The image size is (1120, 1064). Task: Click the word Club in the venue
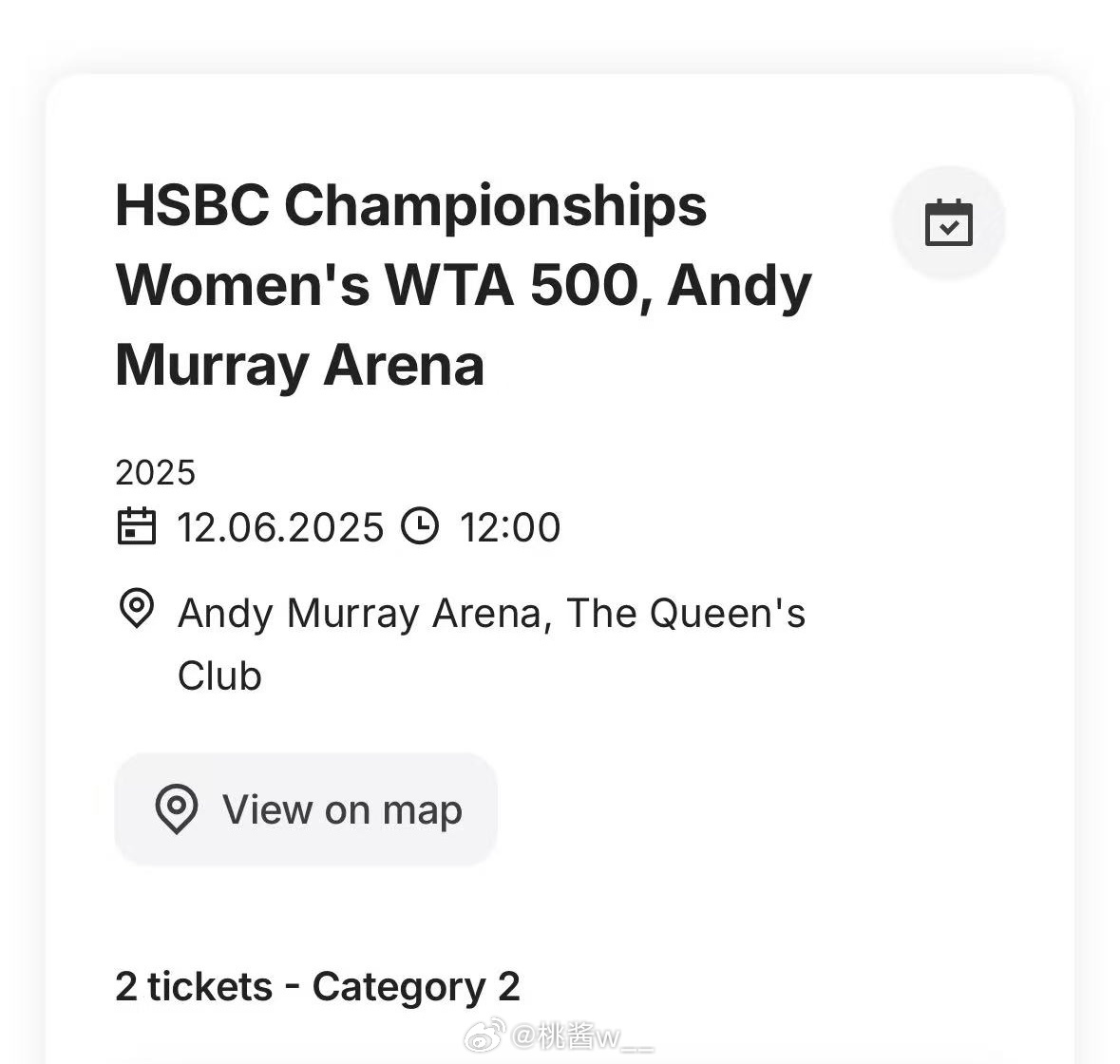point(219,675)
